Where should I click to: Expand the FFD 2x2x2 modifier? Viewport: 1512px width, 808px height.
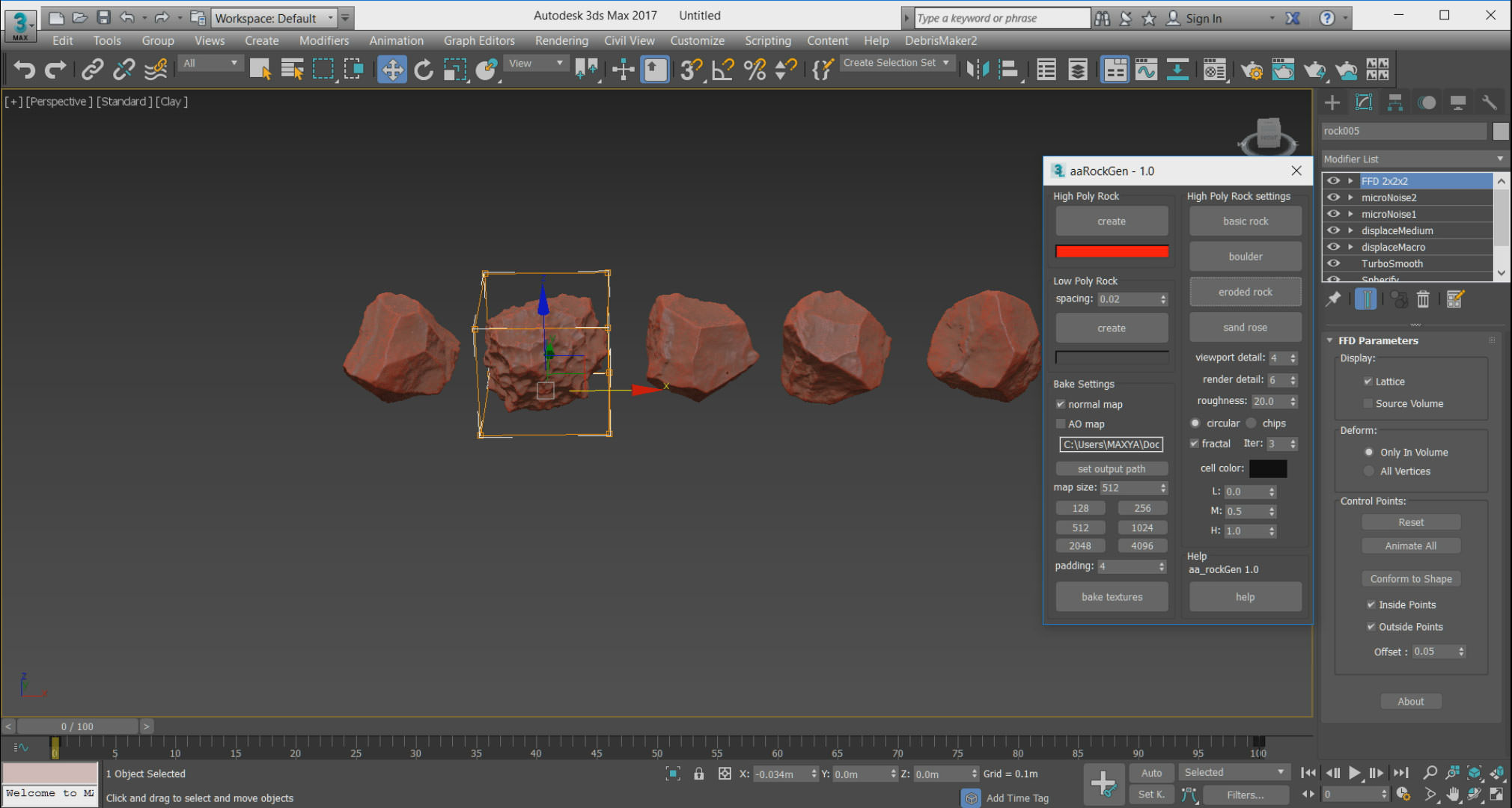(x=1350, y=180)
